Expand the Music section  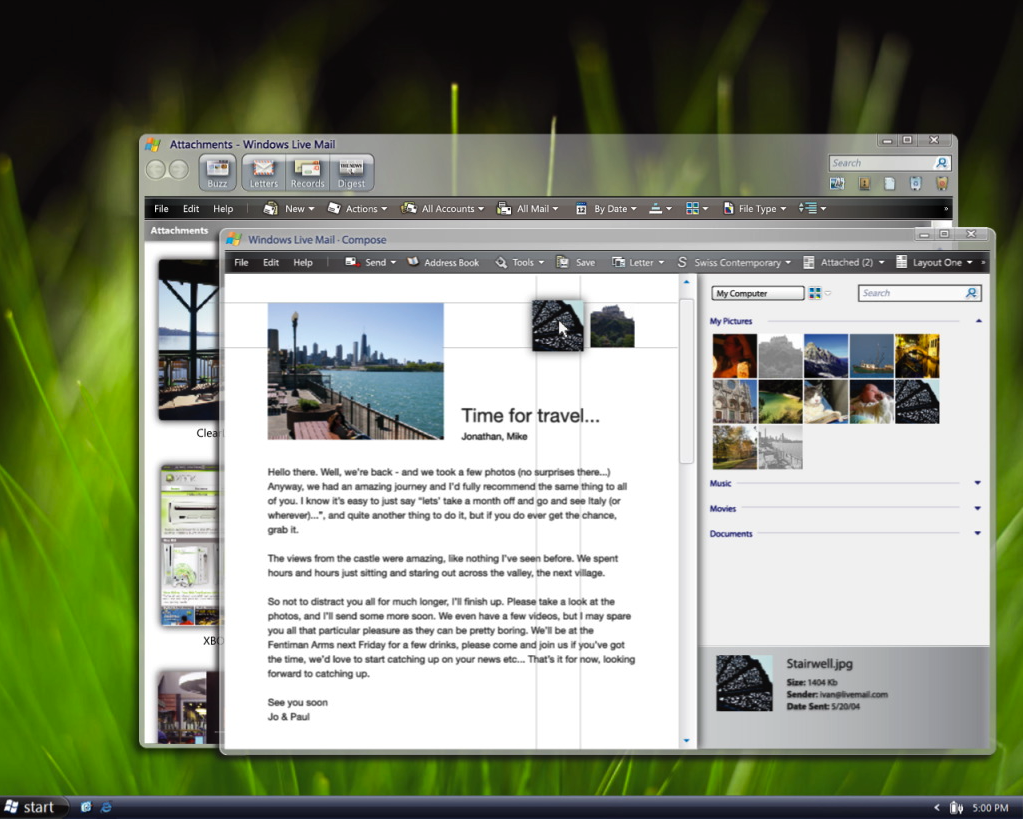pyautogui.click(x=977, y=483)
